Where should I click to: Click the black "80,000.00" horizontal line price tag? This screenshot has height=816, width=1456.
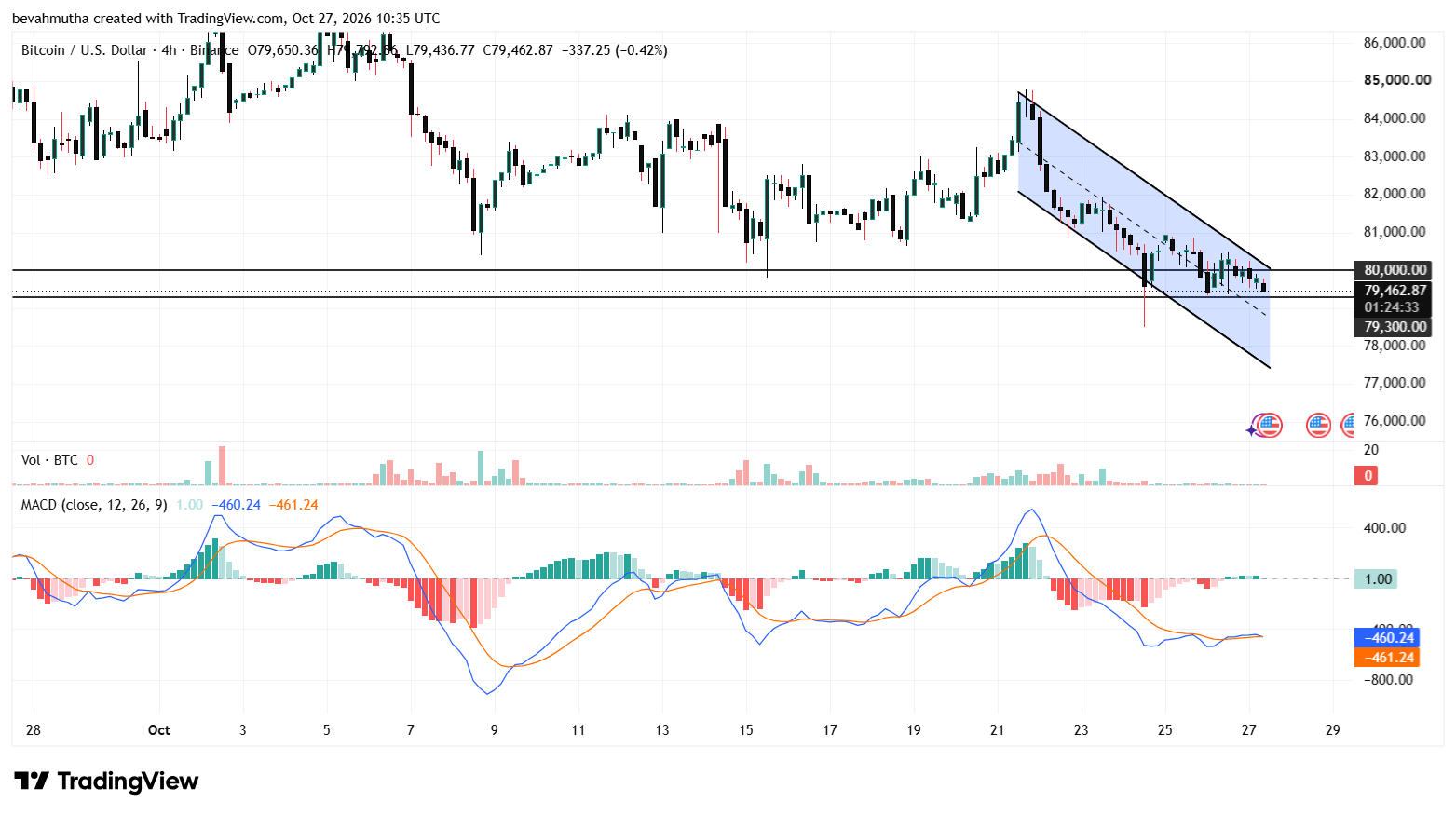[x=1394, y=270]
